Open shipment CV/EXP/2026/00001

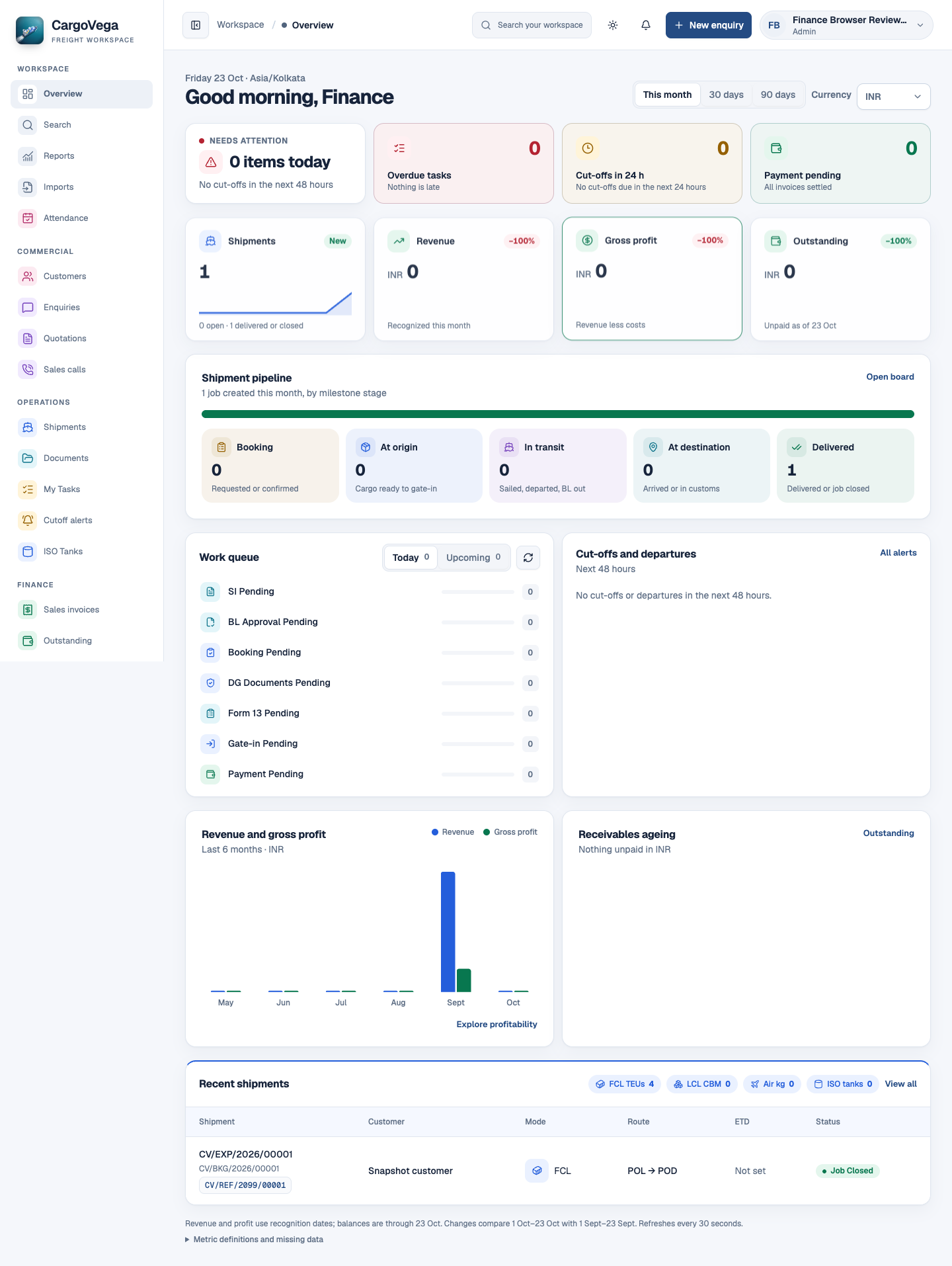click(246, 1154)
